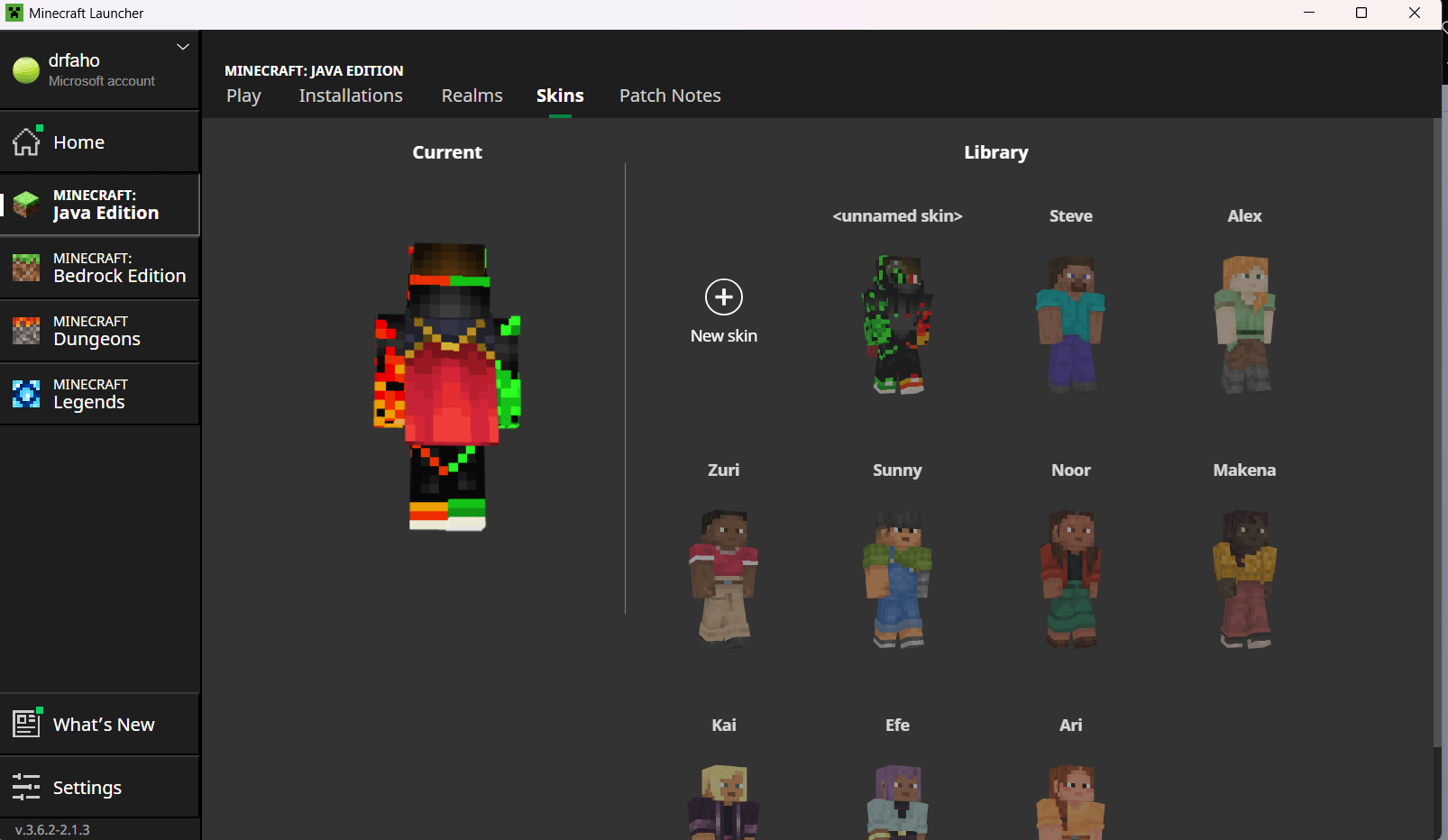1448x840 pixels.
Task: Click the Minecraft Launcher title bar icon
Action: coord(14,13)
